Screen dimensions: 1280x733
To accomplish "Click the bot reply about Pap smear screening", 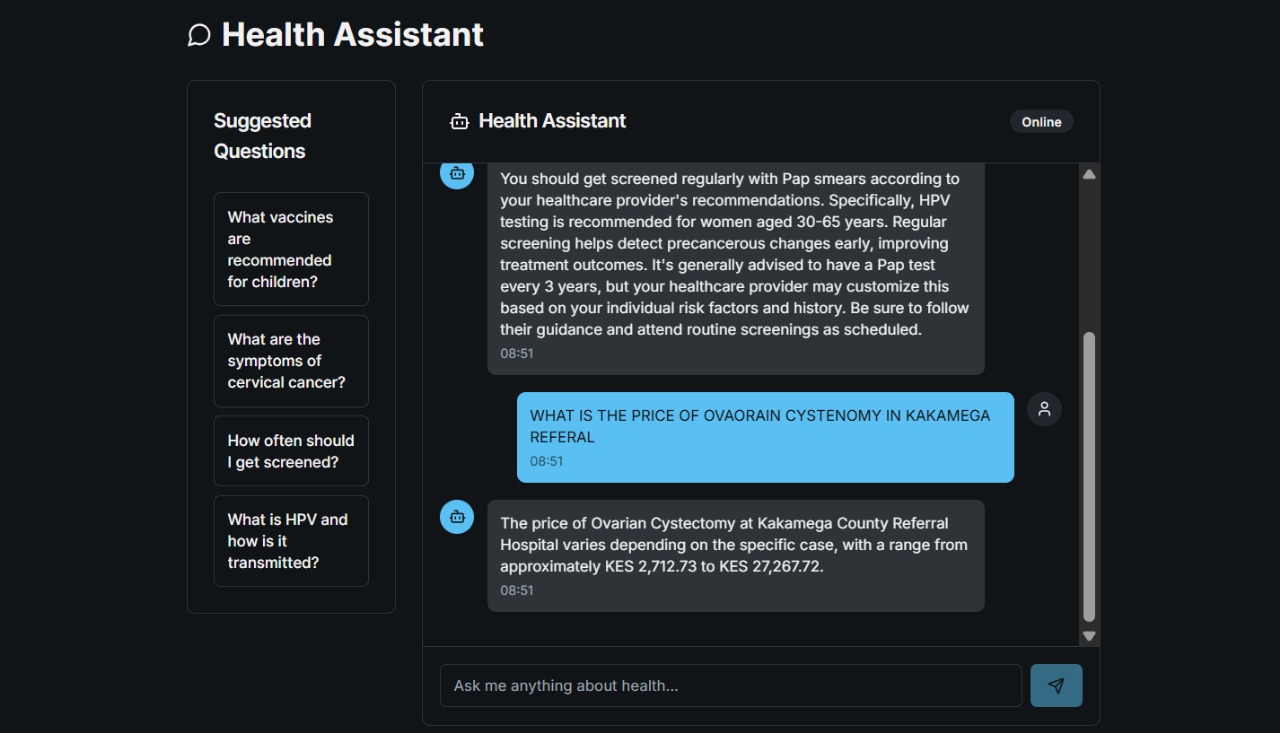I will [736, 269].
